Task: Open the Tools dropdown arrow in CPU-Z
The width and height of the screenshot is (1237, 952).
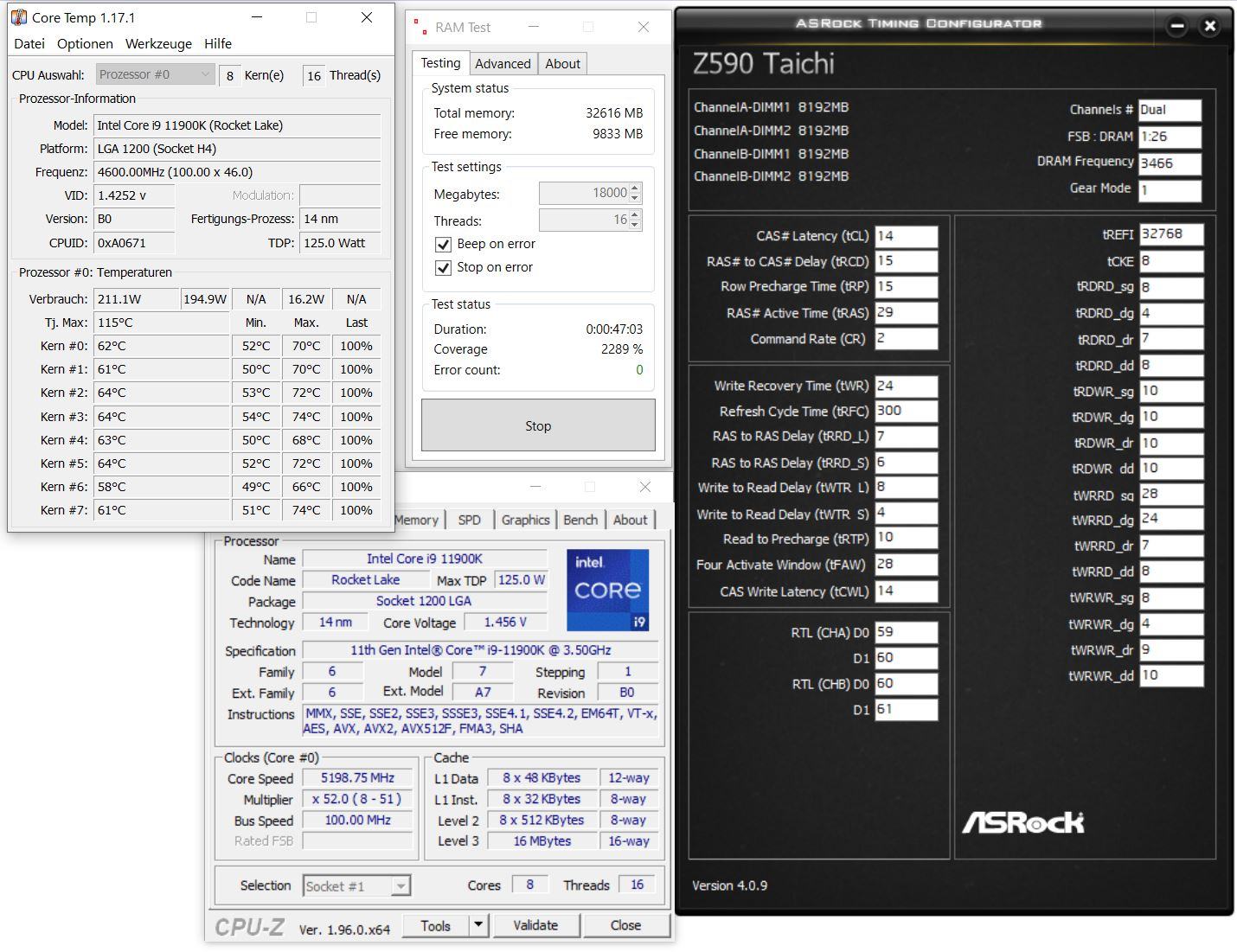Action: tap(478, 925)
